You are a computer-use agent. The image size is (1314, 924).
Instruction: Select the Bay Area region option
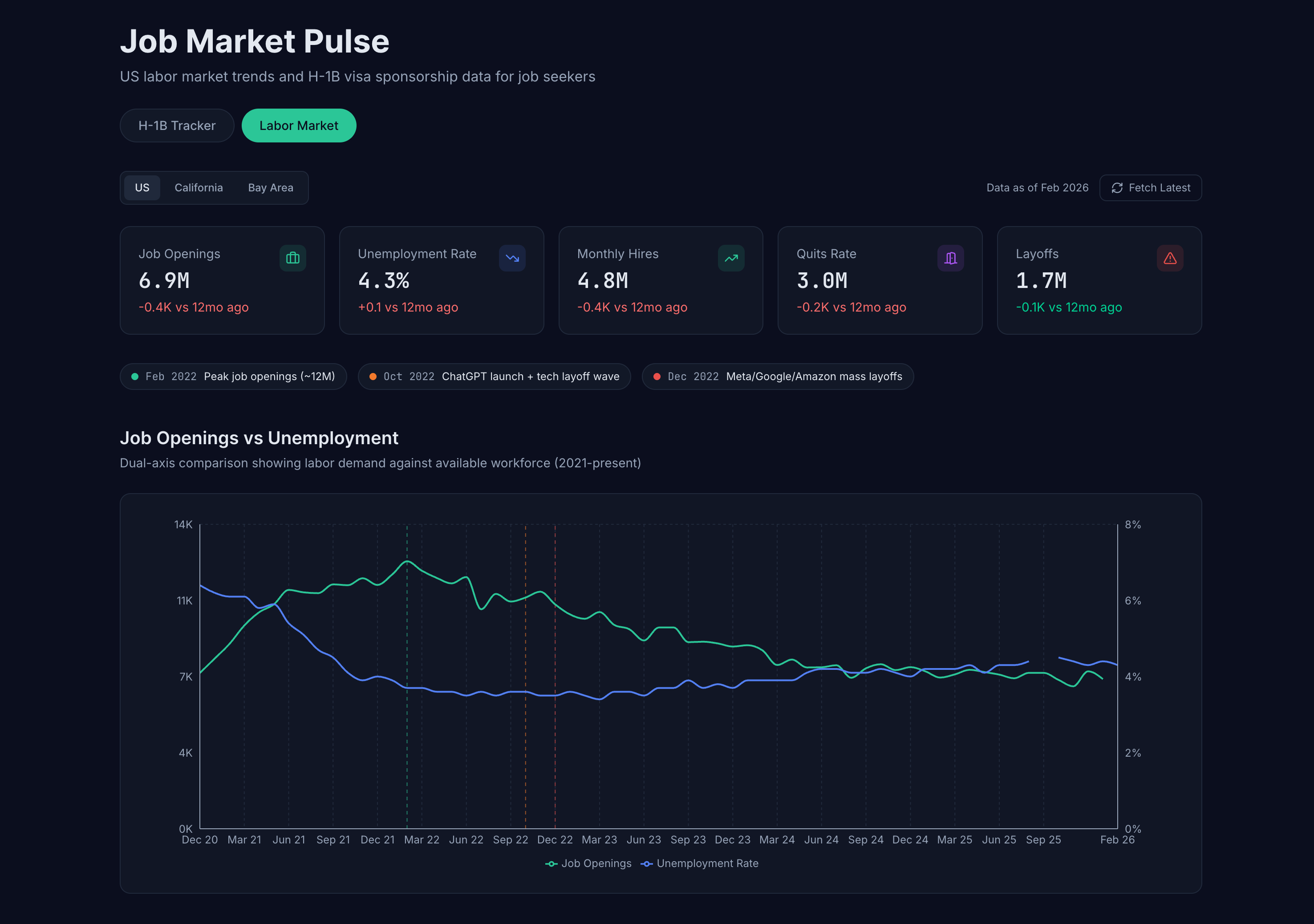pyautogui.click(x=270, y=188)
